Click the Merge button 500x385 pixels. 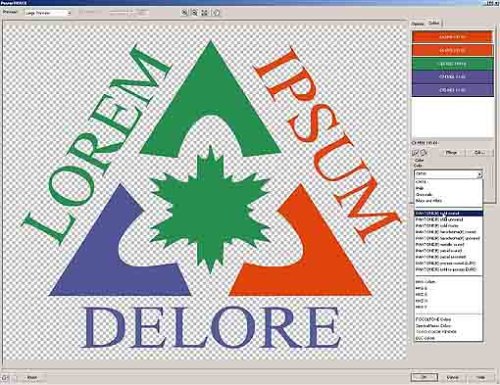[451, 152]
